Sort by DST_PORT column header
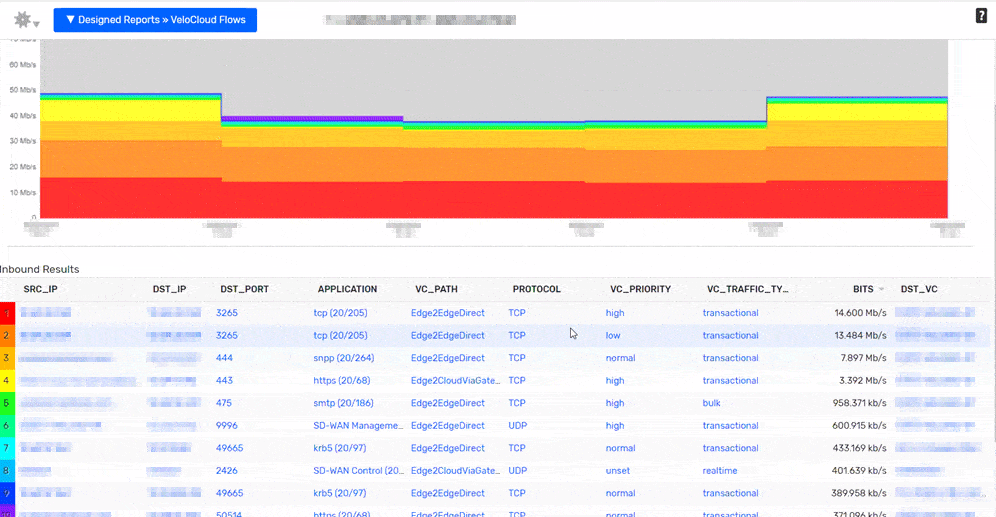The height and width of the screenshot is (517, 996). click(x=245, y=289)
